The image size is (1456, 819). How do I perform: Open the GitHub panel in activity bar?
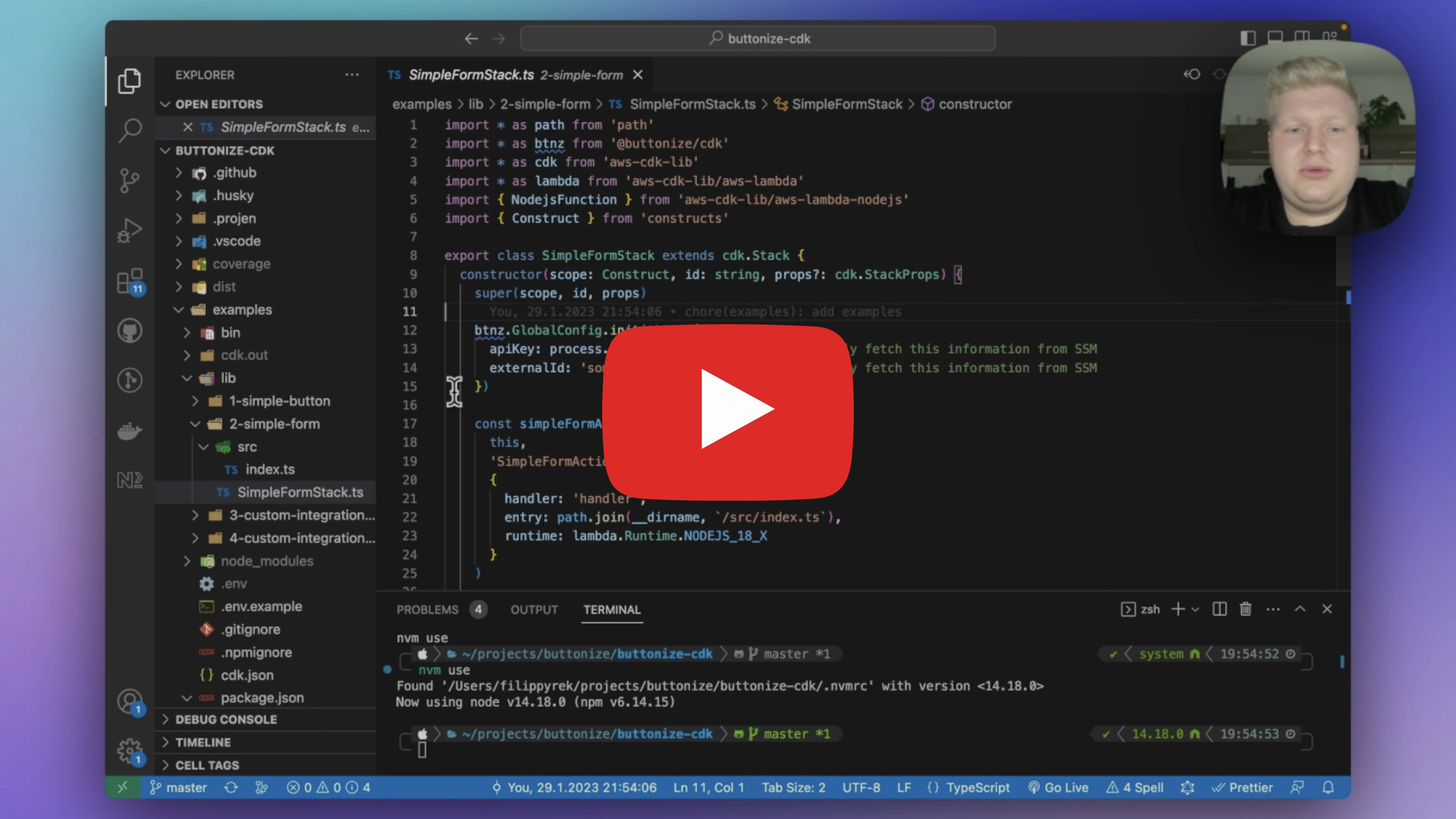[x=129, y=331]
